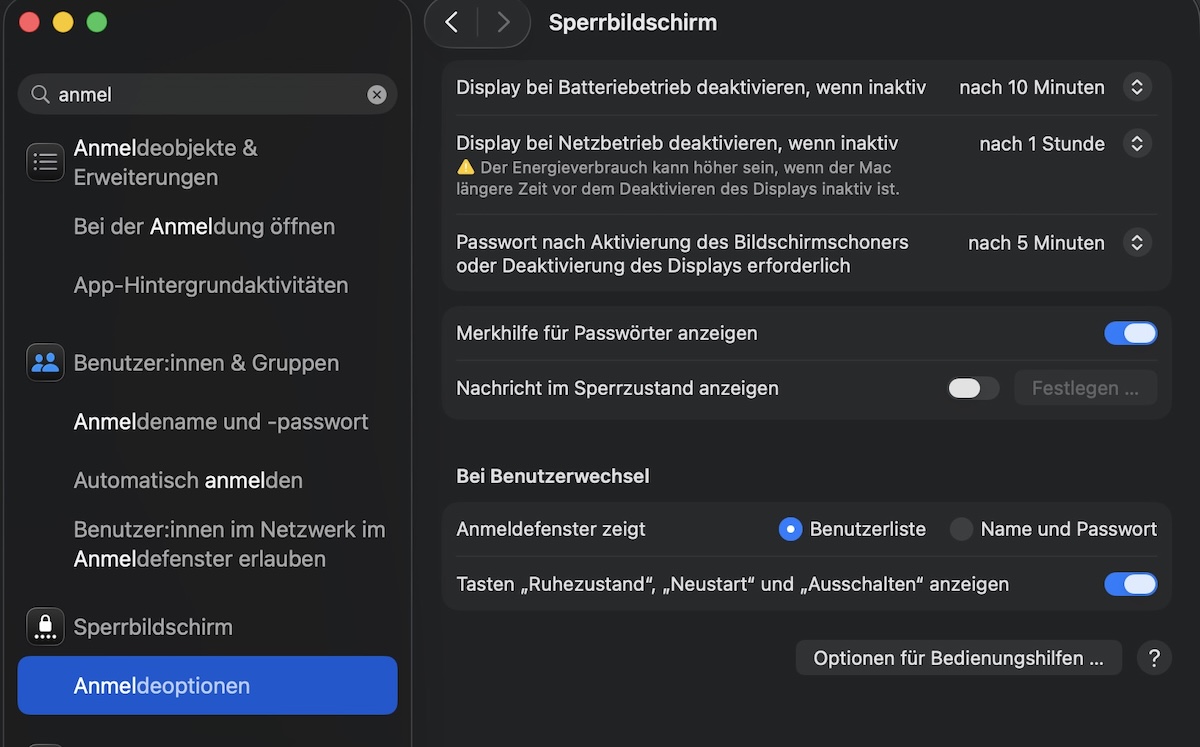1200x747 pixels.
Task: Select the Name und Passwort radio option
Action: pos(961,529)
